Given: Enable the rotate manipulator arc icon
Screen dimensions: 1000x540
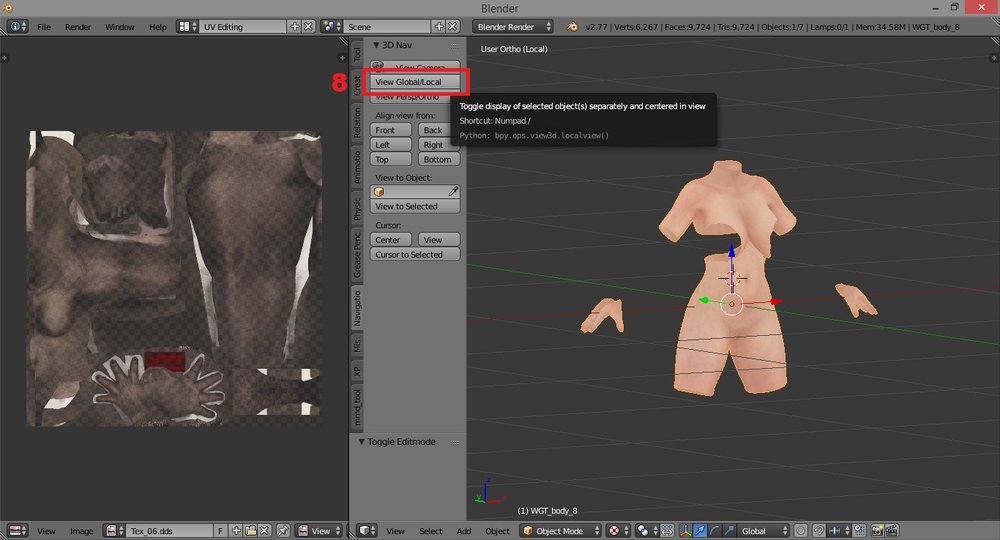Looking at the screenshot, I should click(714, 530).
